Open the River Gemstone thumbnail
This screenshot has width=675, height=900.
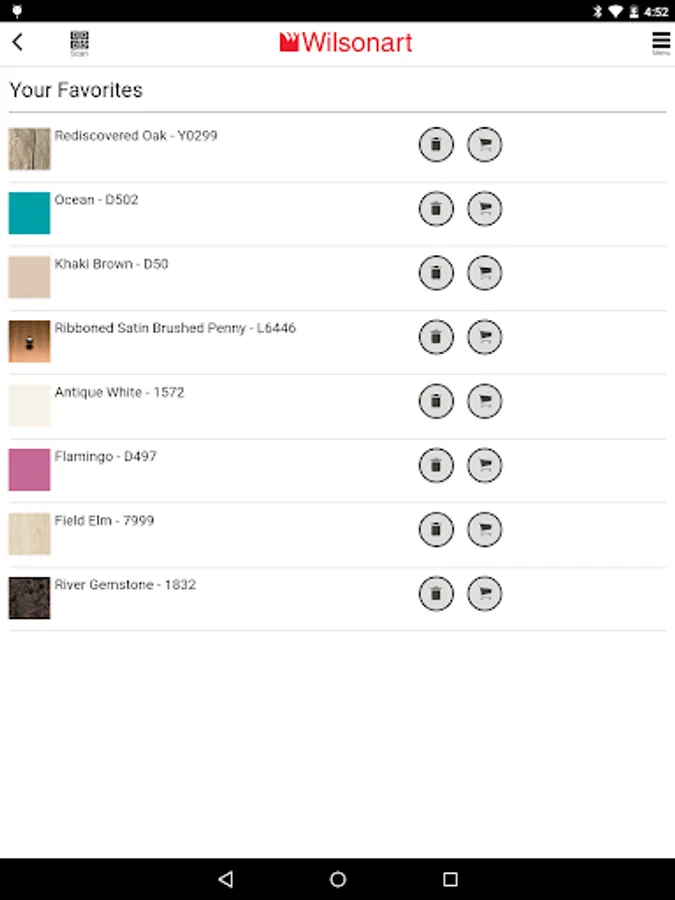coord(29,598)
